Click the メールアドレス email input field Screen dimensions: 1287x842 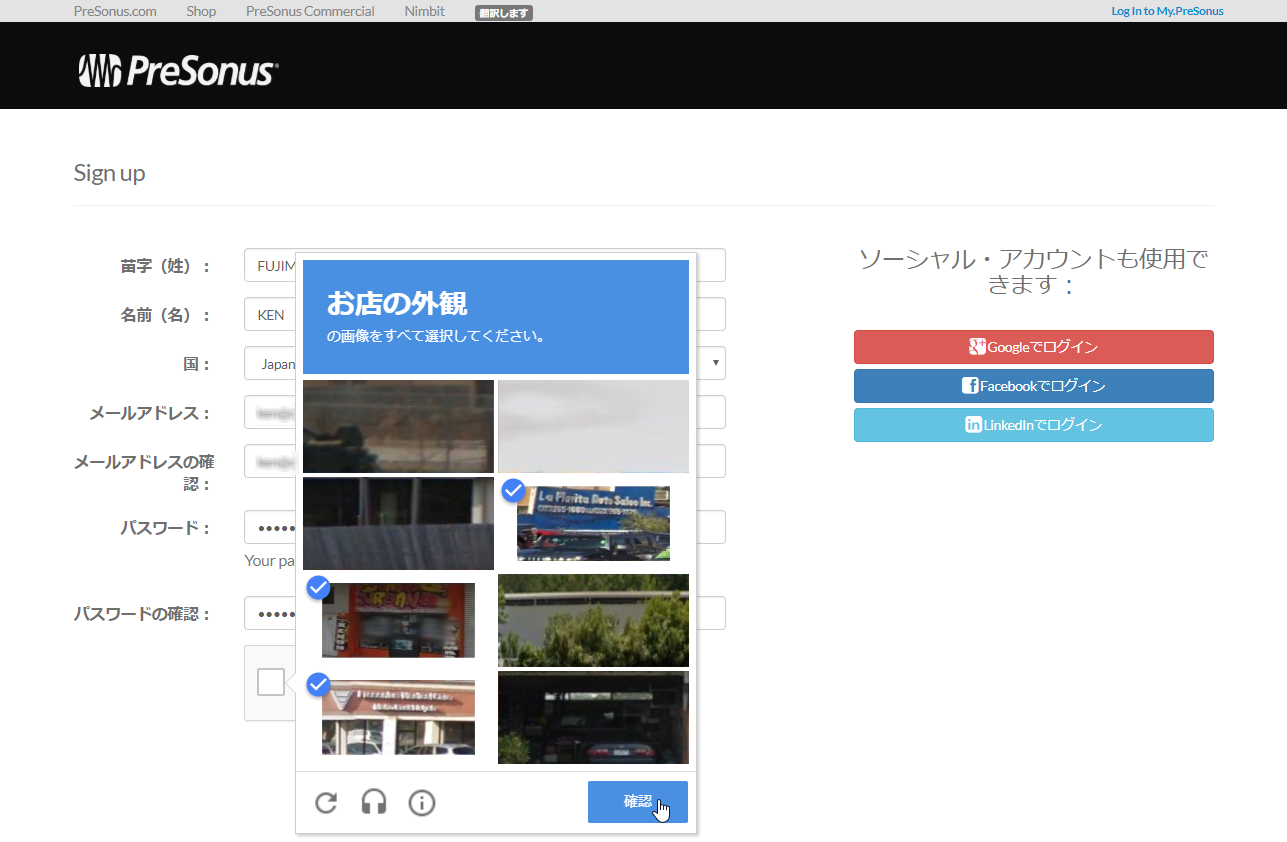coord(485,412)
